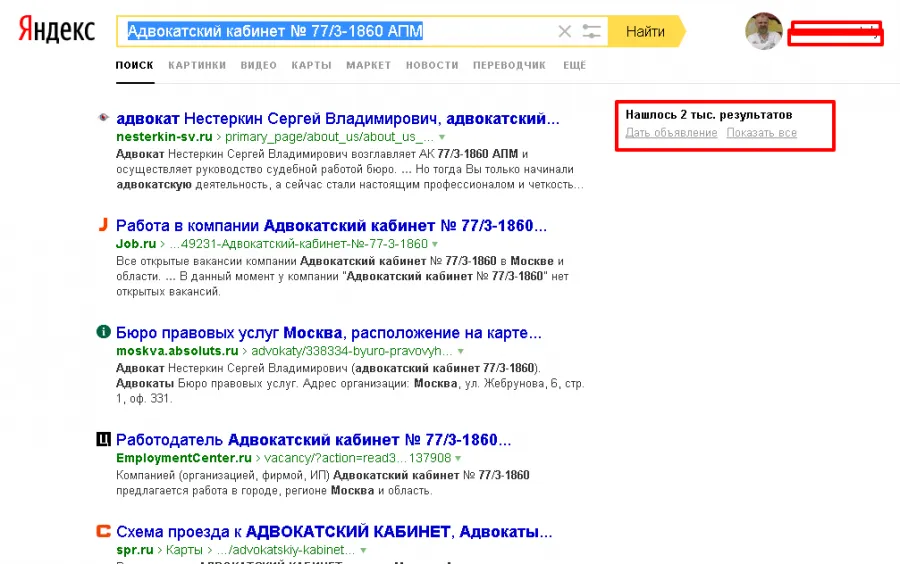Open Работа в компании Адвокатский кабинет result

[331, 225]
